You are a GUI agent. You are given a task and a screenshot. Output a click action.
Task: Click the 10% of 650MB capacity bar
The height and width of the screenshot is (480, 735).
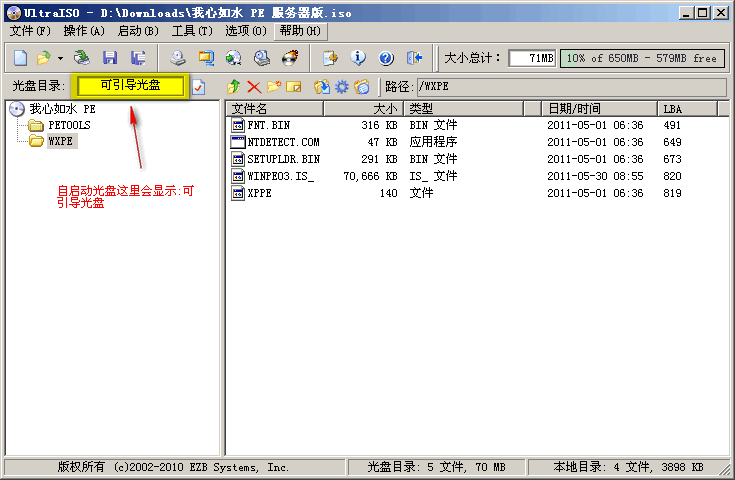coord(642,58)
